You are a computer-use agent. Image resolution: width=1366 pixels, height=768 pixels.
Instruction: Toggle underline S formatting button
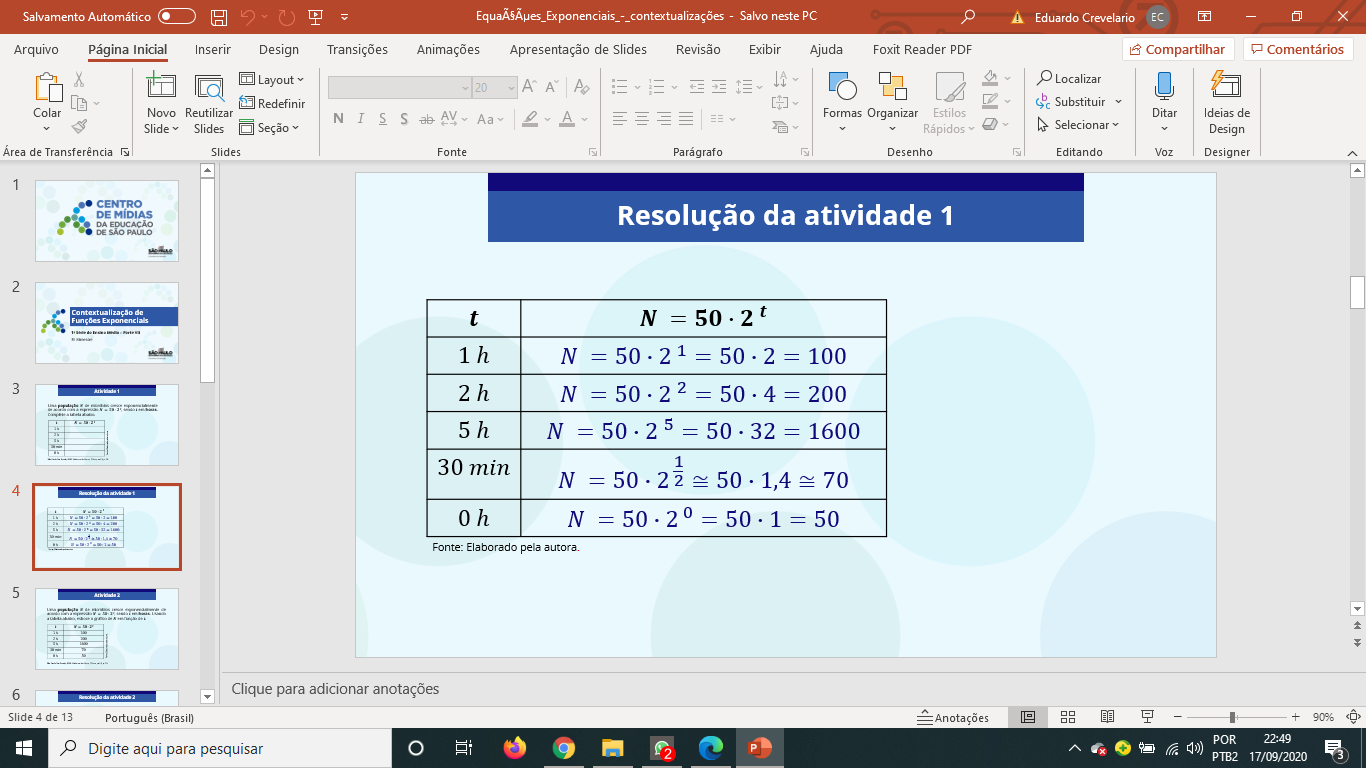382,118
